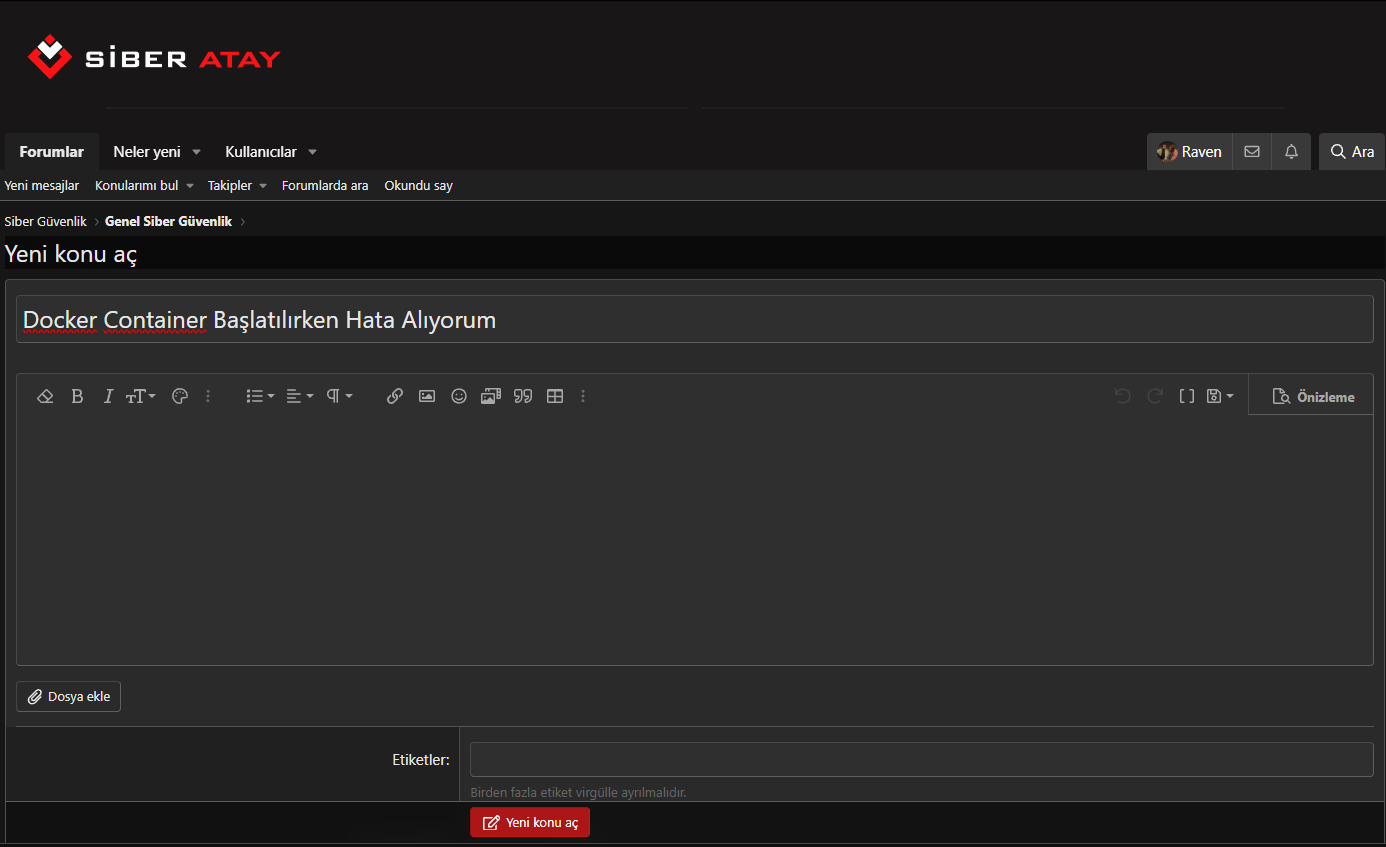The image size is (1386, 847).
Task: Open the font size dropdown
Action: [140, 396]
